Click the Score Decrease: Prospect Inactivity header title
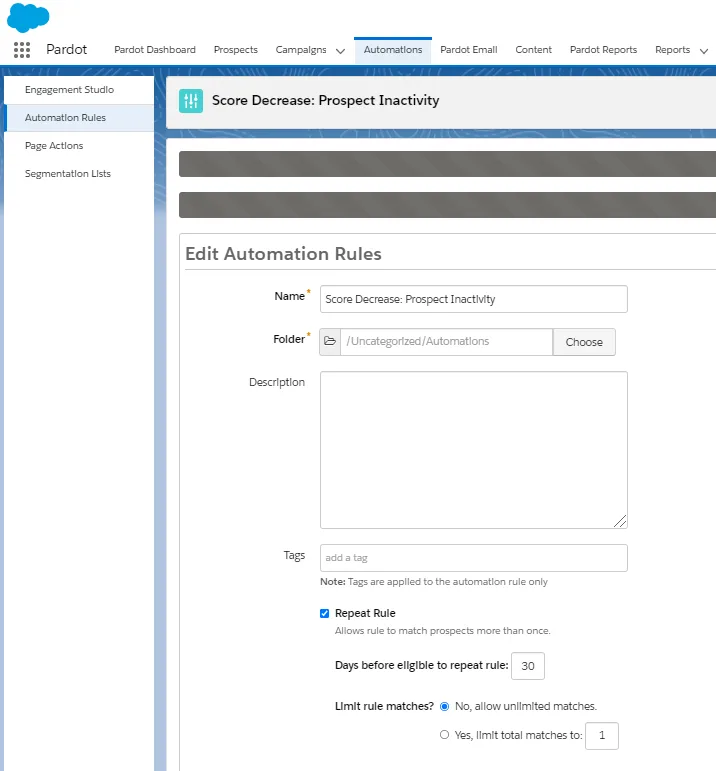The width and height of the screenshot is (716, 771). point(326,100)
